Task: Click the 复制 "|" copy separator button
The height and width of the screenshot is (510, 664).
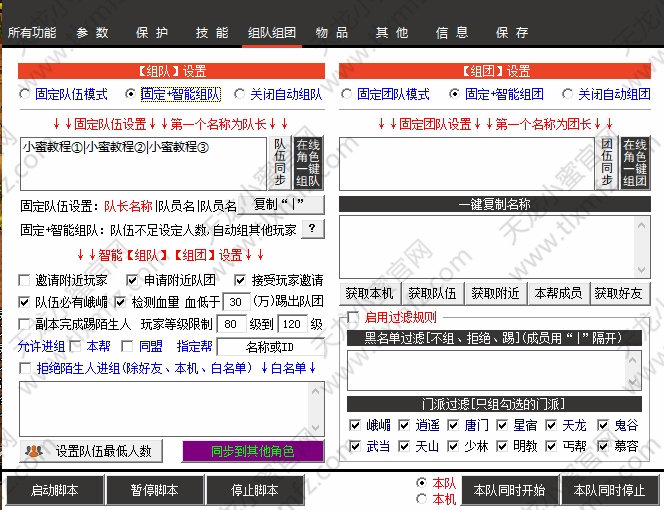Action: [281, 205]
